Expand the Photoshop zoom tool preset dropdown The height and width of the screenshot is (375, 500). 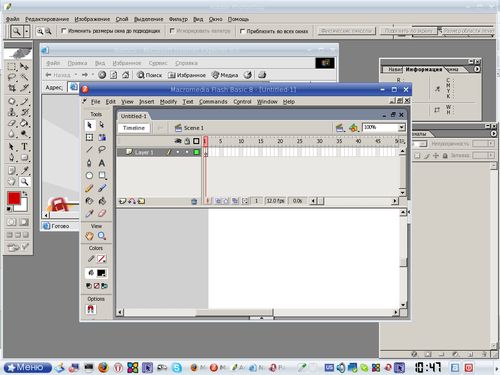26,31
